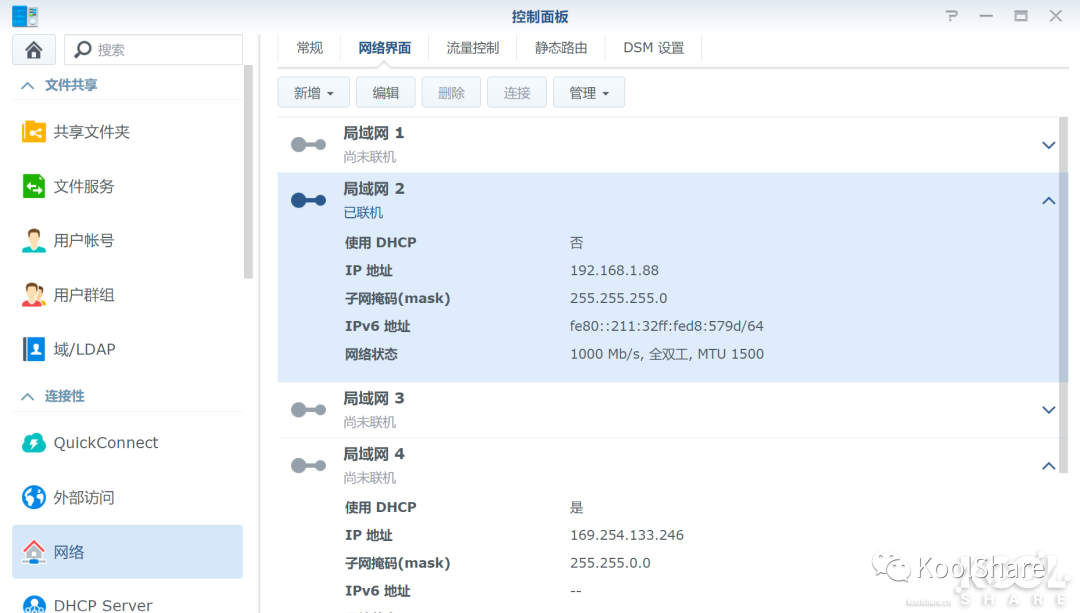Expand 局域网 1 details chevron
Image resolution: width=1080 pixels, height=613 pixels.
tap(1048, 145)
